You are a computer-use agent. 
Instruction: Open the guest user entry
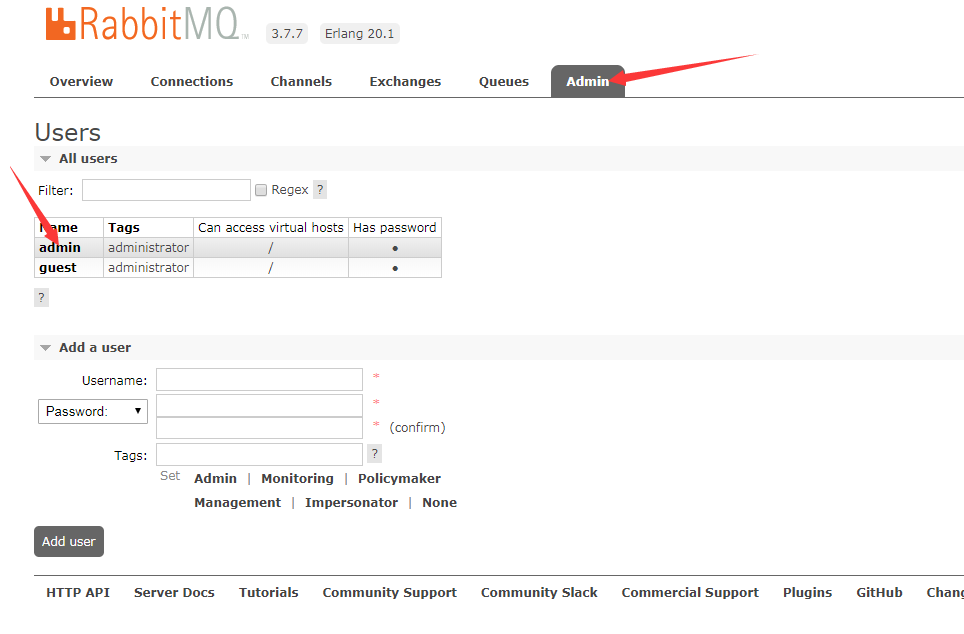[58, 267]
